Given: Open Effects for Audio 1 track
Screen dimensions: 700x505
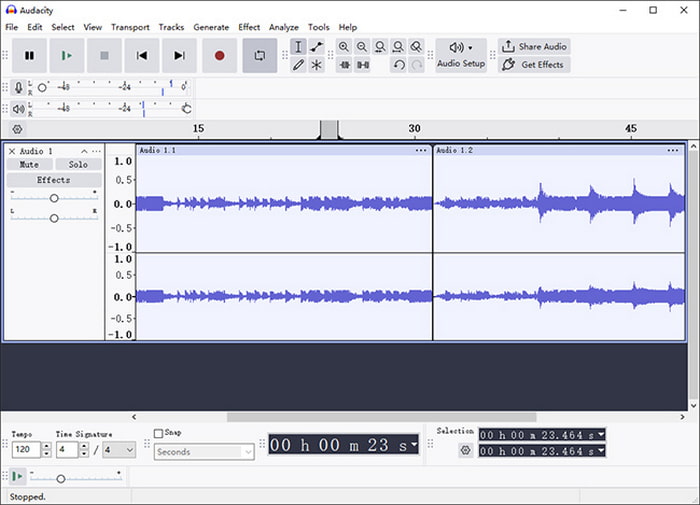Looking at the screenshot, I should point(54,180).
